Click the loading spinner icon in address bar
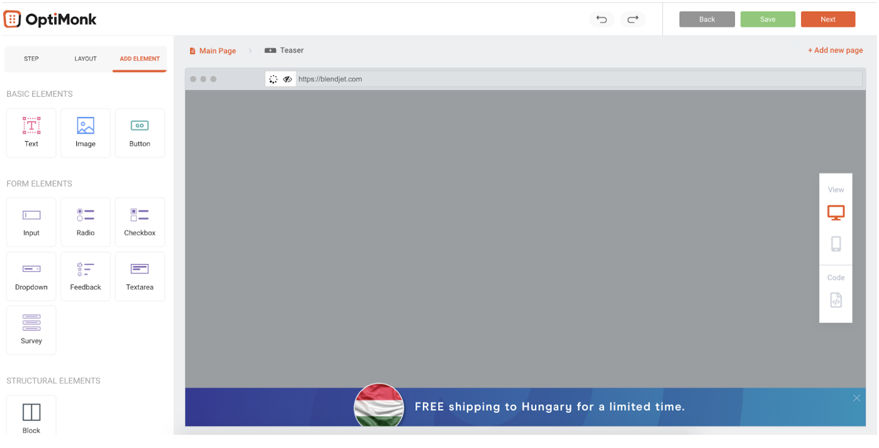Viewport: 879px width, 448px height. coord(273,79)
